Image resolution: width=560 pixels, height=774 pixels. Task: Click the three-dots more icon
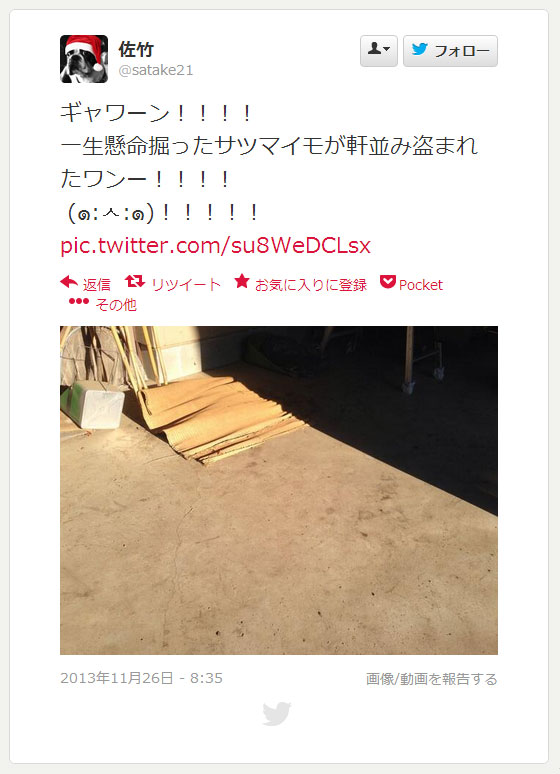(x=79, y=301)
